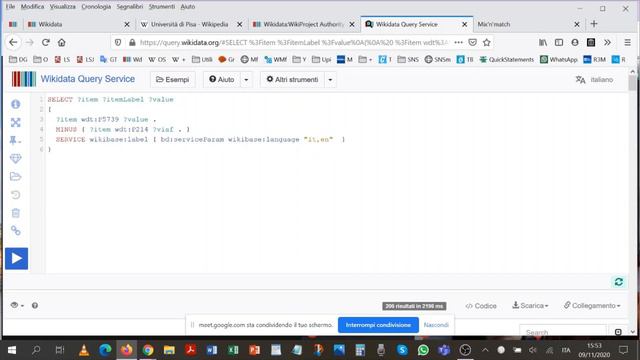Open Excel from the taskbar
The height and width of the screenshot is (360, 640).
click(233, 350)
